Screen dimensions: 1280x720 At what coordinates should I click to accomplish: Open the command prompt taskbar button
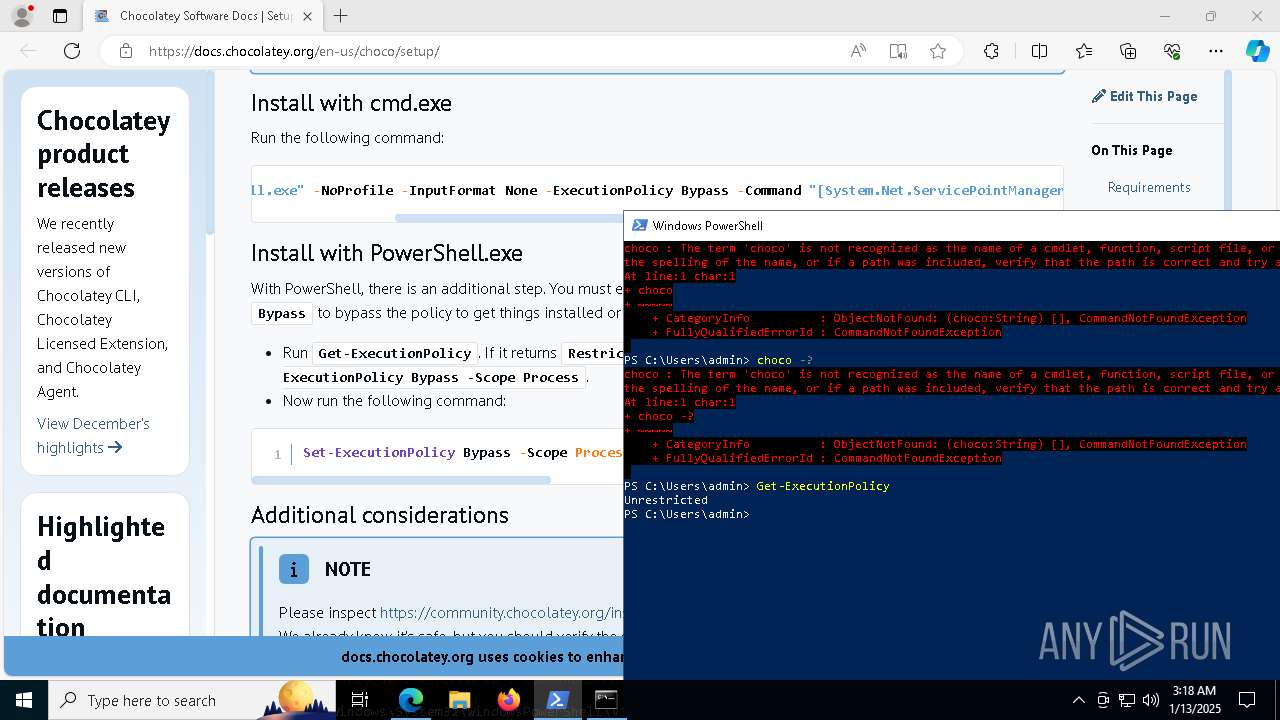606,700
